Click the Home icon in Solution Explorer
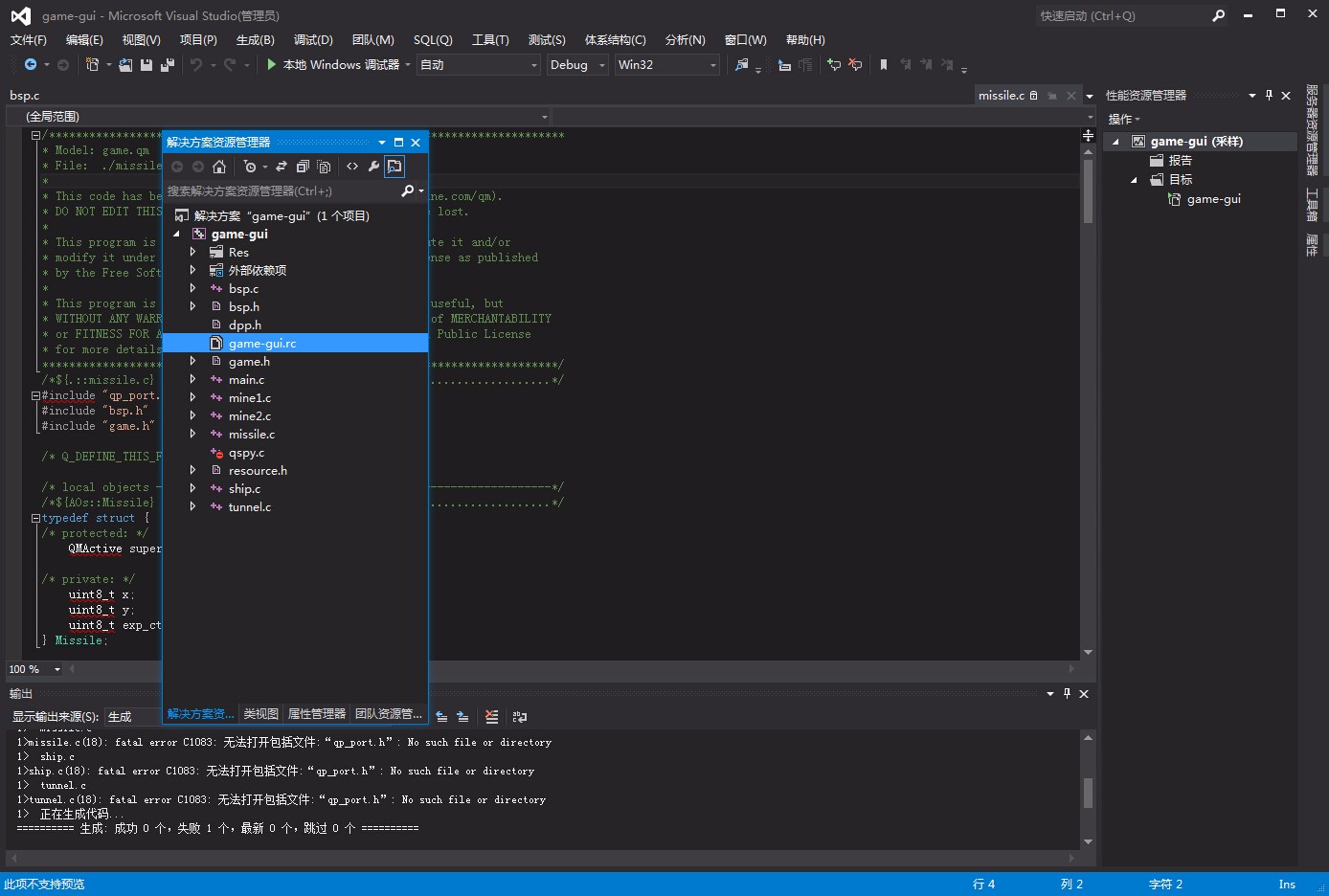1329x896 pixels. pos(219,167)
